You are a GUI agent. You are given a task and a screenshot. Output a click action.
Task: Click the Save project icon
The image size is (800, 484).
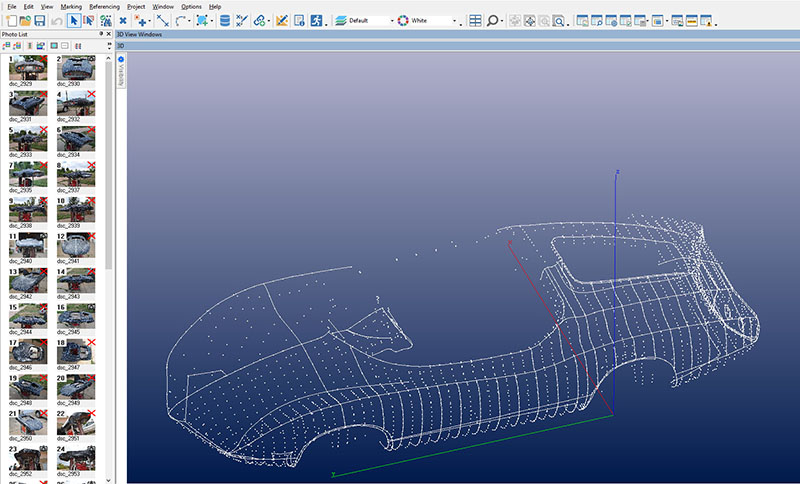[41, 20]
